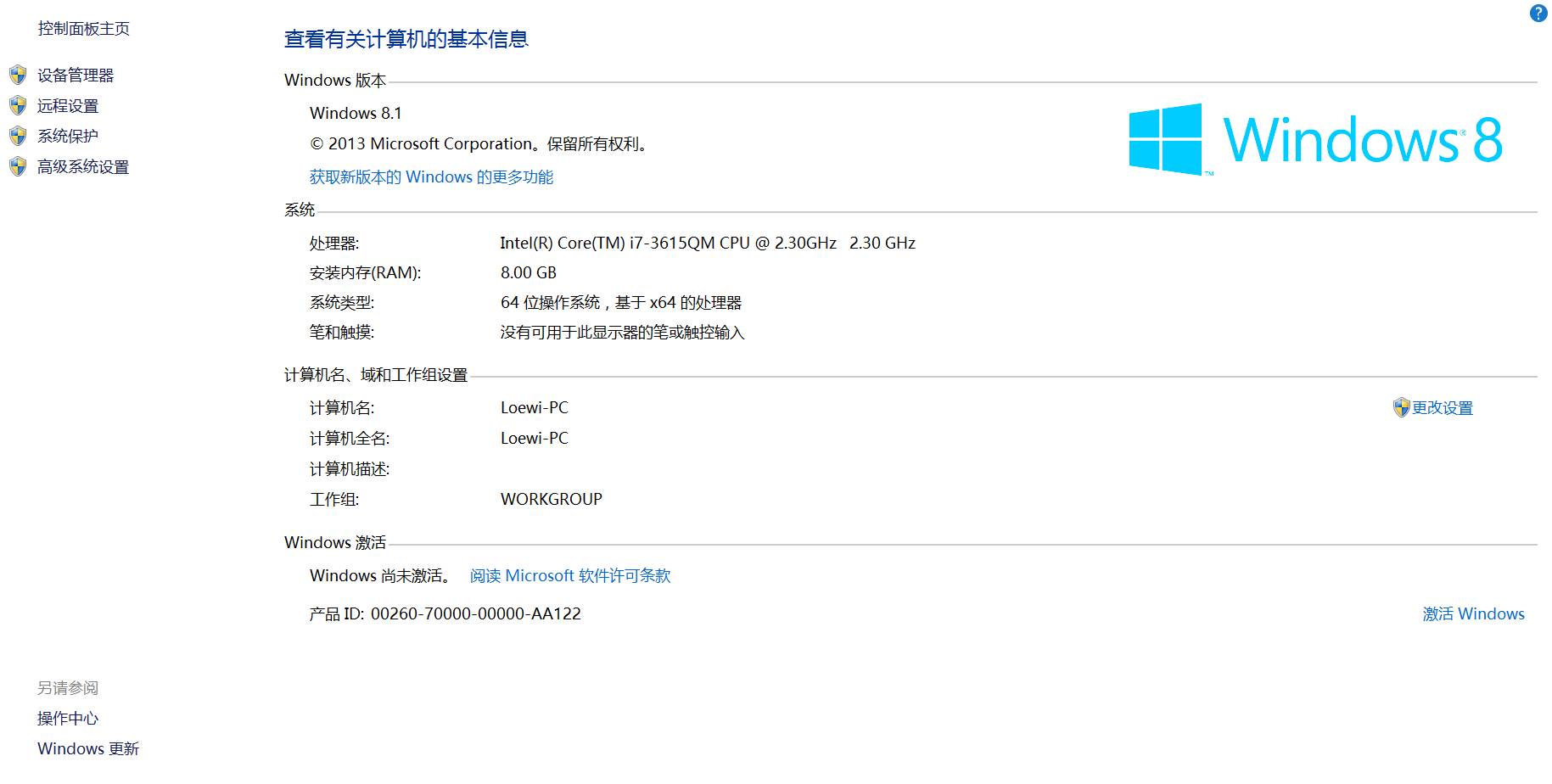This screenshot has height=784, width=1552.
Task: Click the 处理器: label
Action: click(x=334, y=244)
